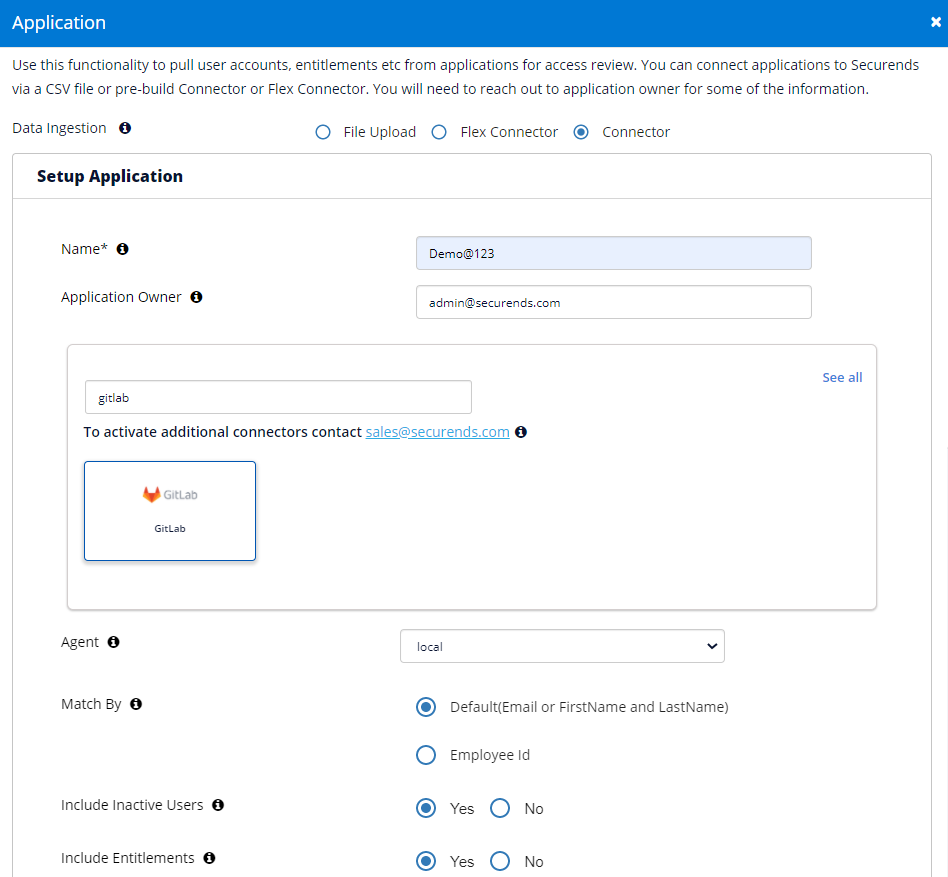Open info icon beside Include Inactive Users

[218, 804]
